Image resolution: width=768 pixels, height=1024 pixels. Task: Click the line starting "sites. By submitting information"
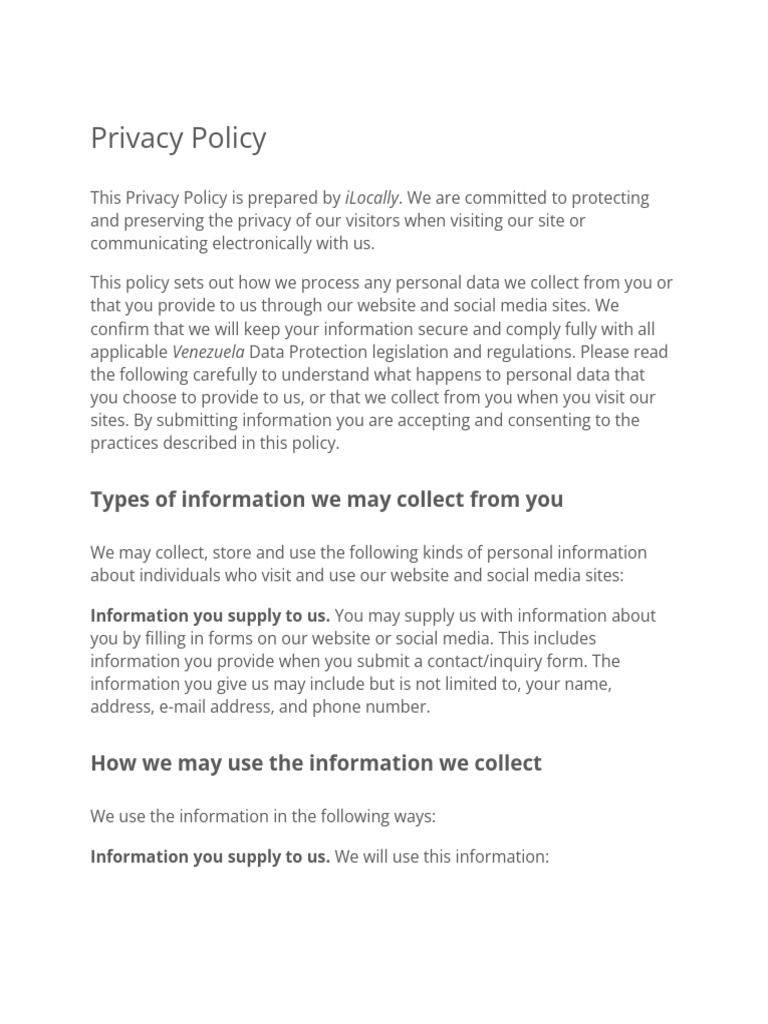(x=364, y=420)
